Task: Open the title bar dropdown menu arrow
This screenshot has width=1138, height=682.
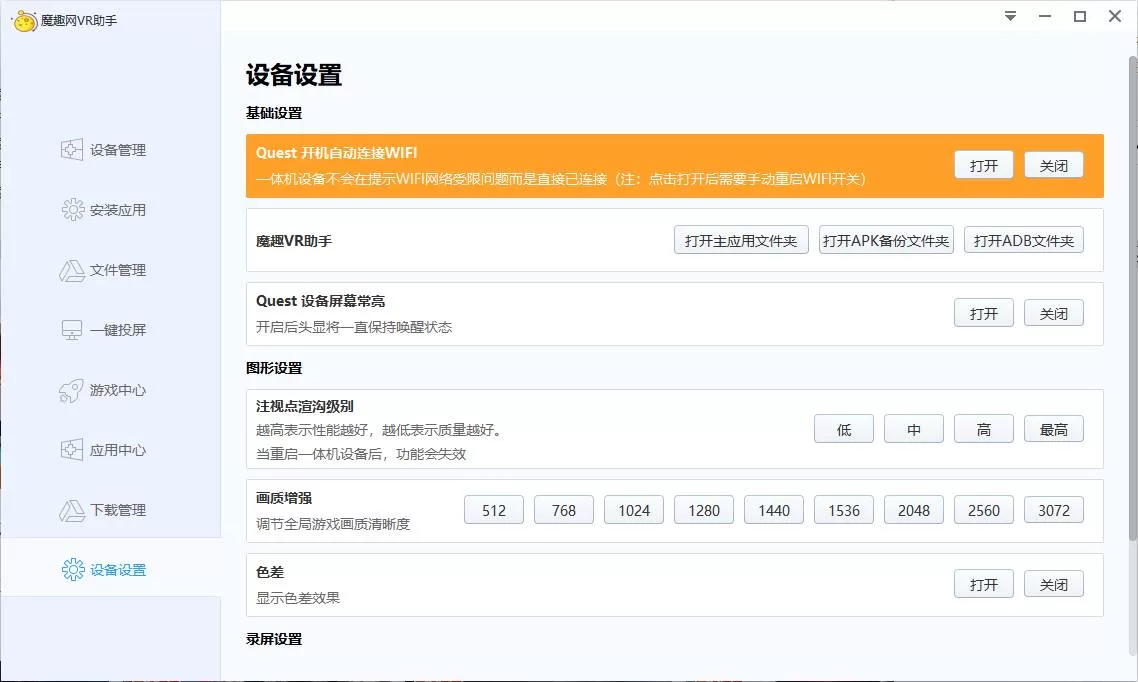Action: pyautogui.click(x=1010, y=16)
